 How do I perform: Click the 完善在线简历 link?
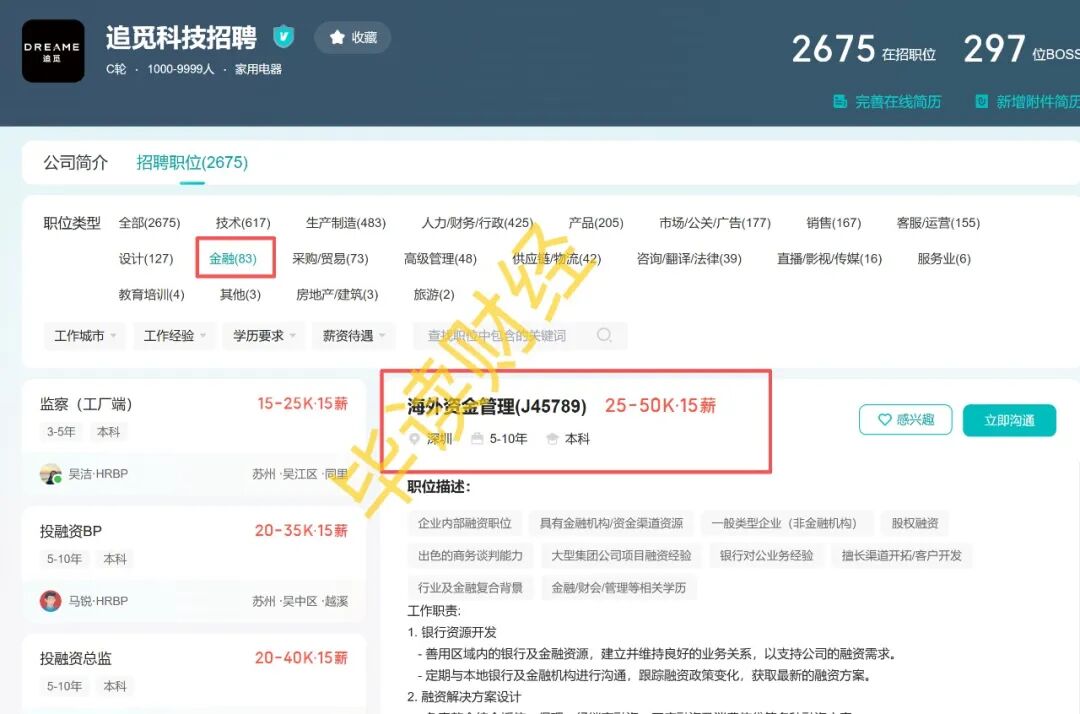click(x=887, y=102)
